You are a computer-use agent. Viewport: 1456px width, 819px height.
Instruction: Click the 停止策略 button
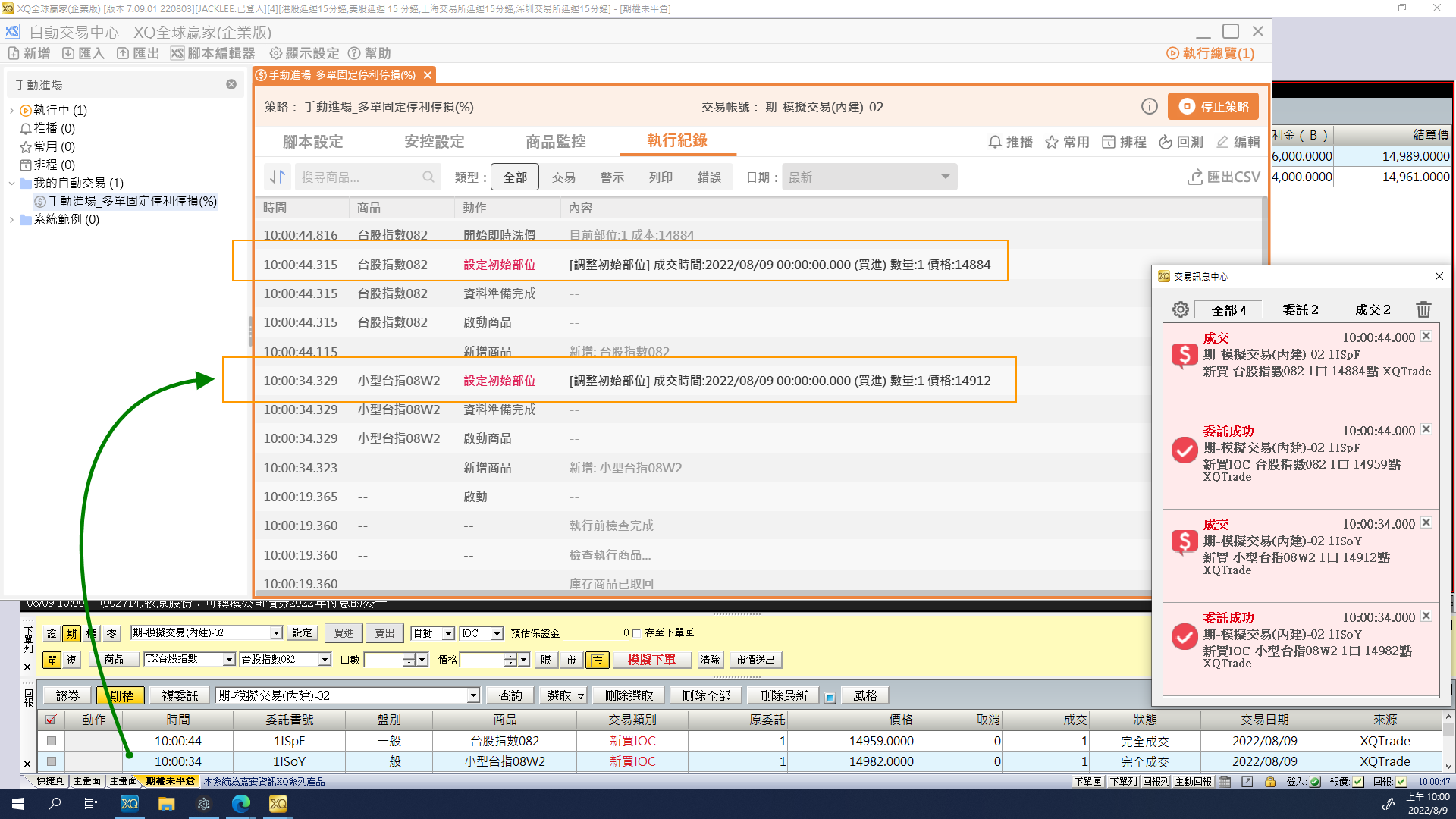pyautogui.click(x=1213, y=107)
